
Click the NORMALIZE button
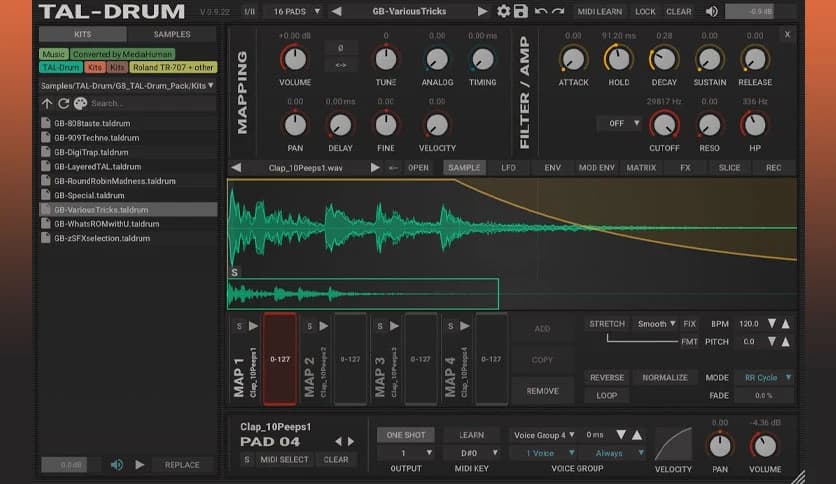click(x=665, y=377)
